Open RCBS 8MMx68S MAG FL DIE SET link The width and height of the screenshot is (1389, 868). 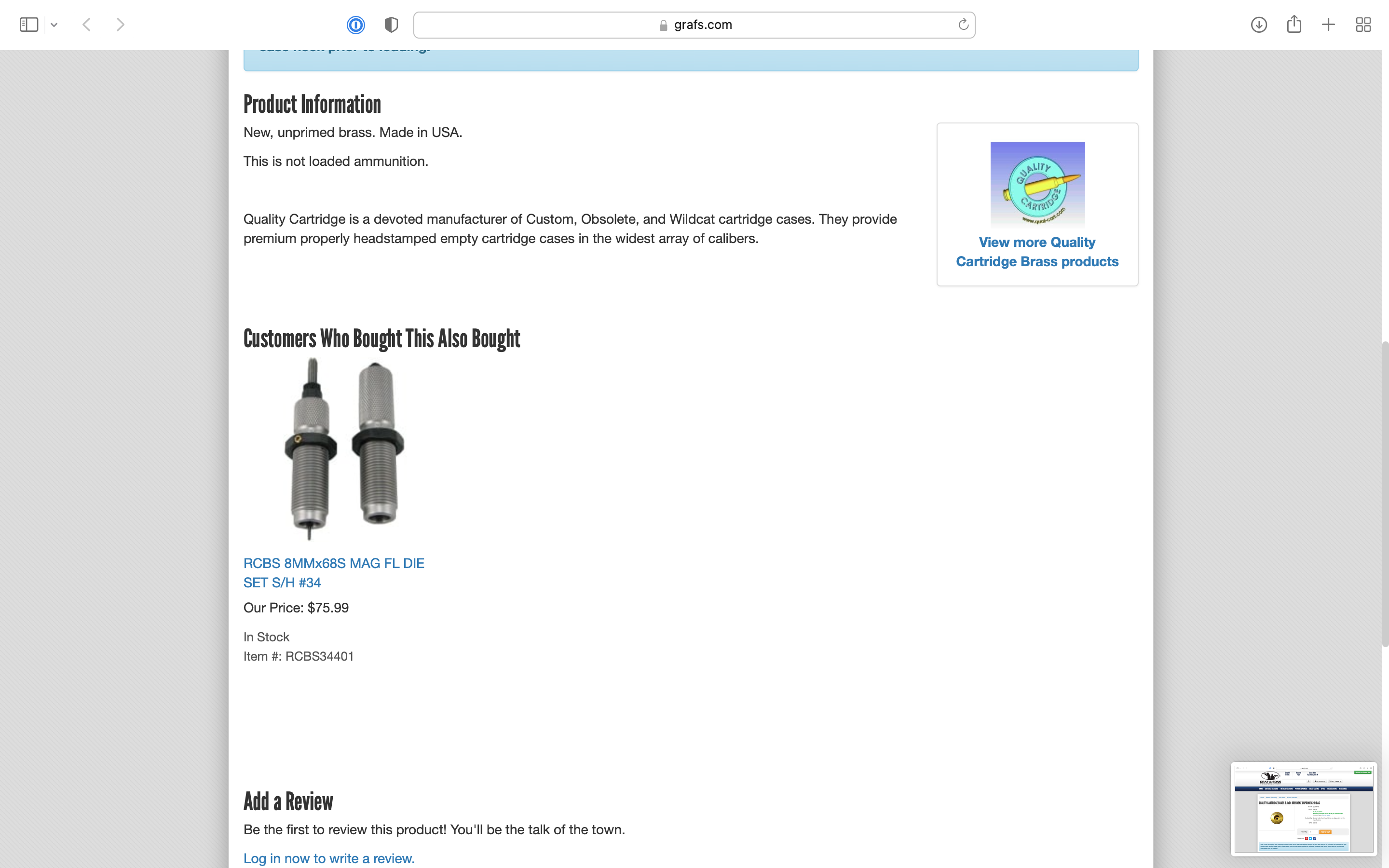333,573
